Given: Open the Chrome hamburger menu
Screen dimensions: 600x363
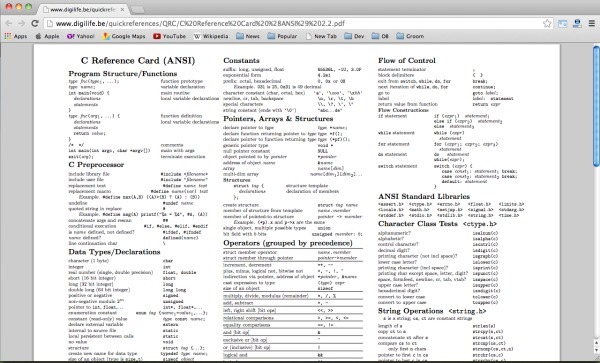Looking at the screenshot, I should pyautogui.click(x=592, y=23).
